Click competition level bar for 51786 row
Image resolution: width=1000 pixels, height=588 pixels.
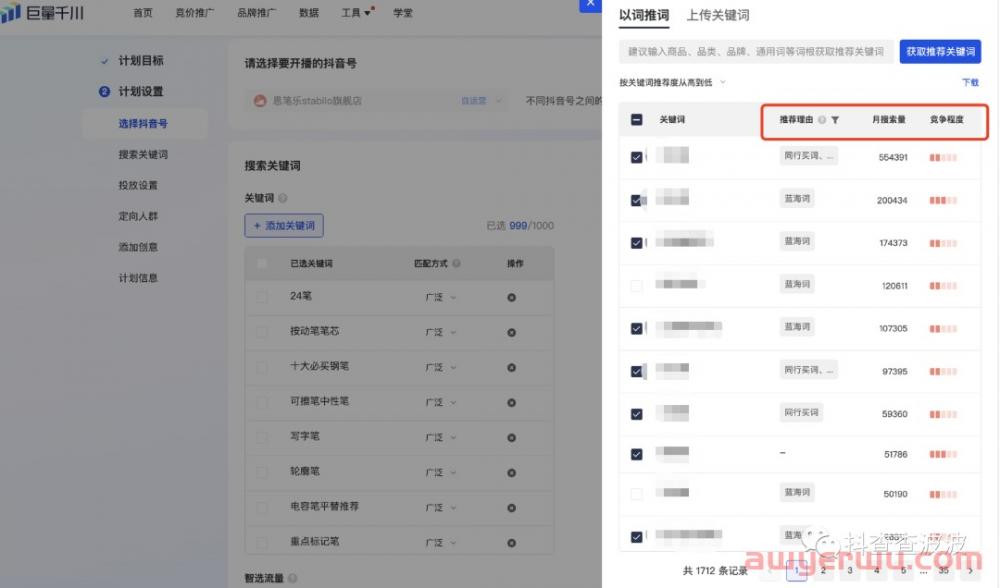[x=943, y=455]
